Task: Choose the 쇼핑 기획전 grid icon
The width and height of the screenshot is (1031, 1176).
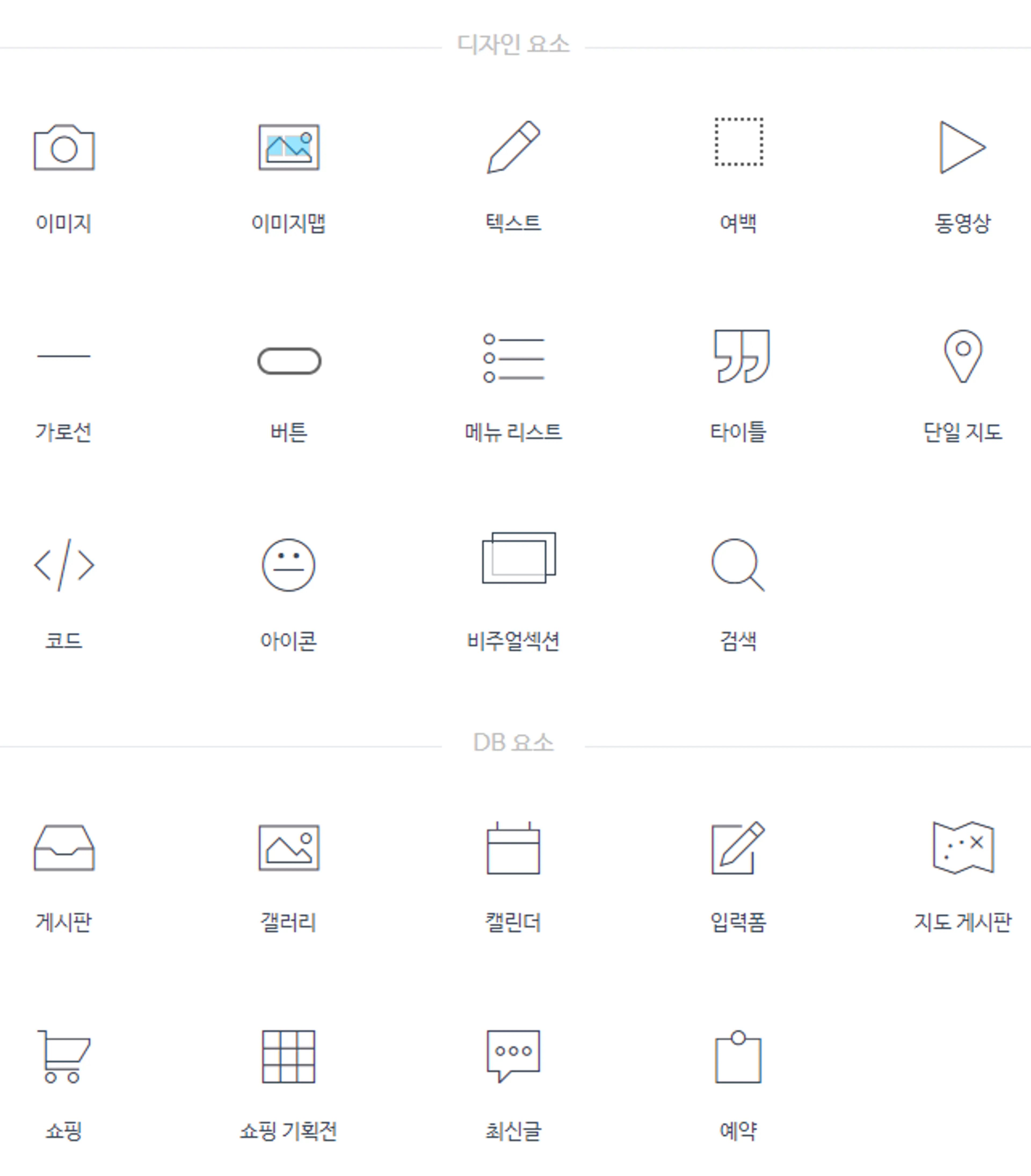Action: (x=289, y=1057)
